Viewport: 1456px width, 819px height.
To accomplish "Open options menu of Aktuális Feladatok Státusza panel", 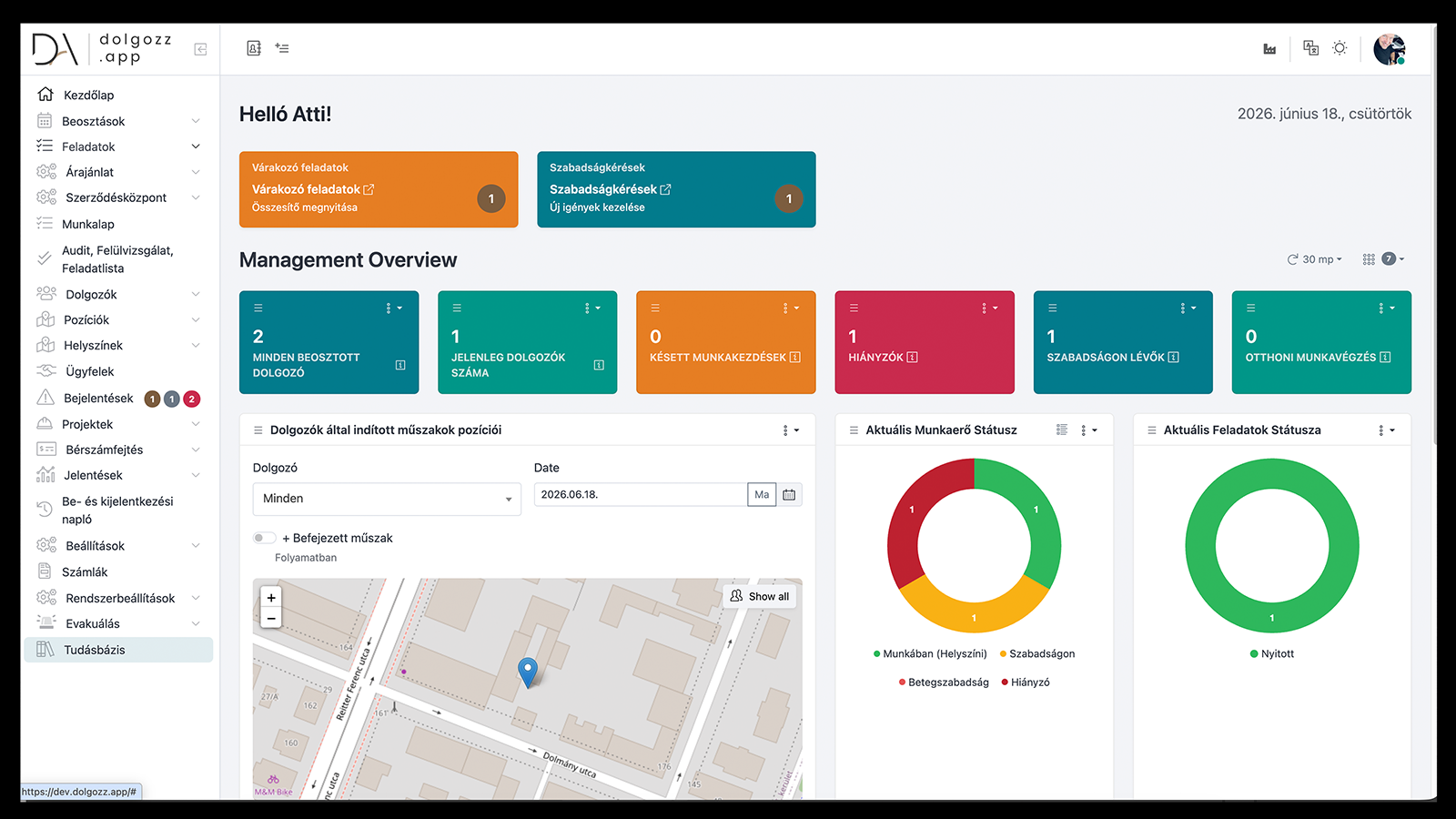I will (1386, 430).
